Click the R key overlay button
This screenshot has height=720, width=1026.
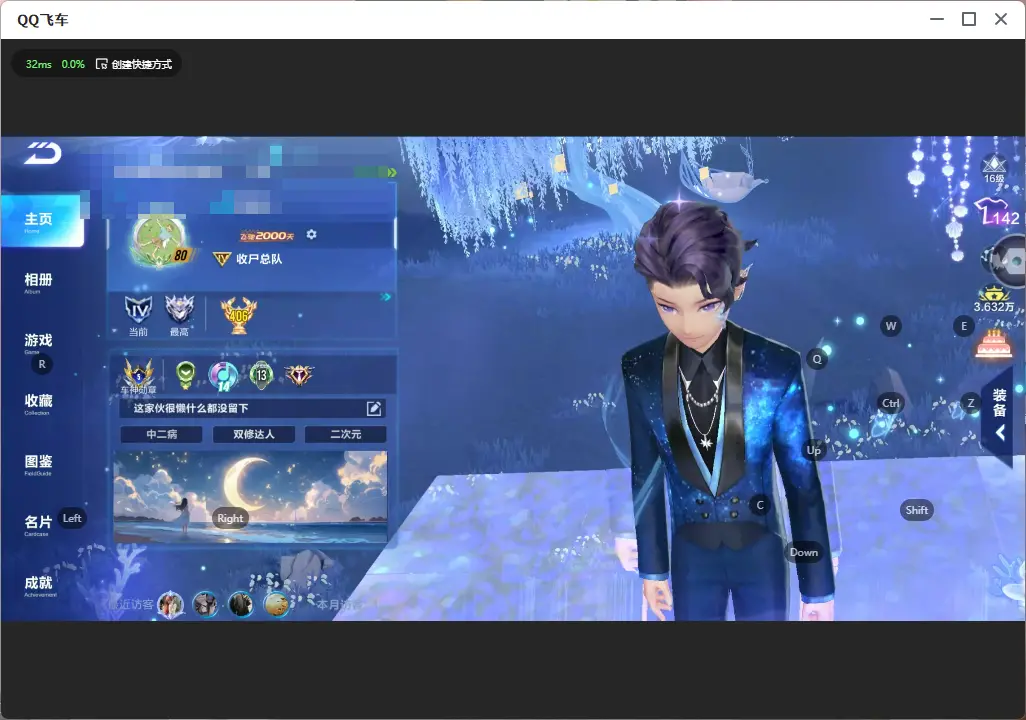tap(42, 364)
